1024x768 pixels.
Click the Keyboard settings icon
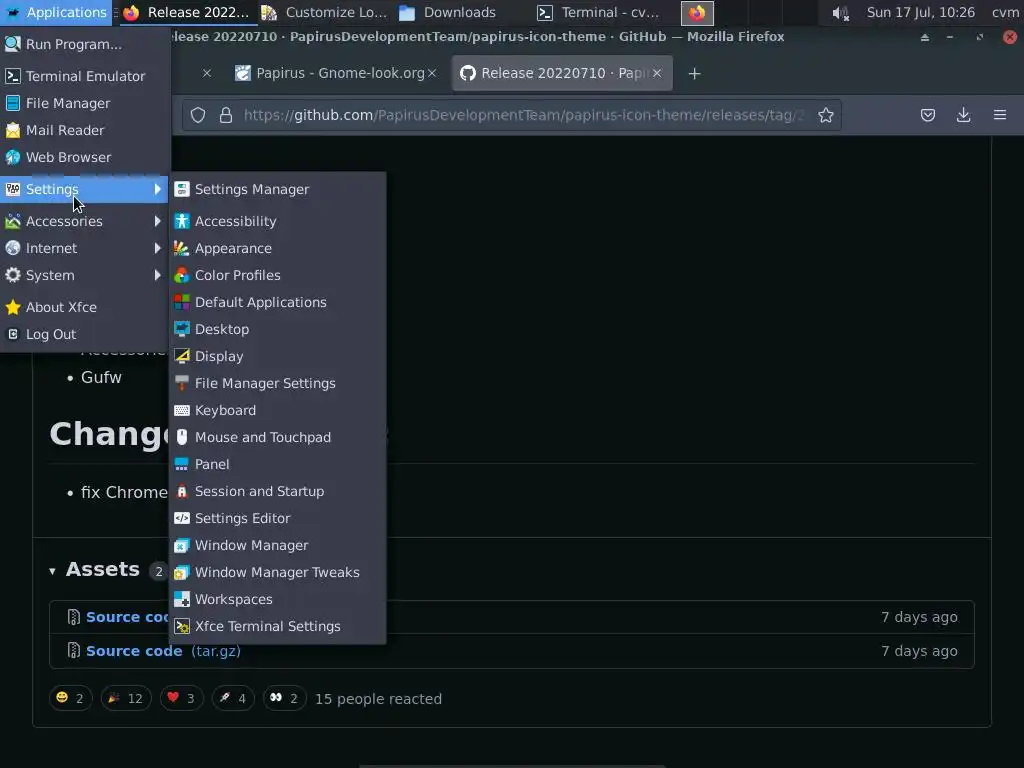tap(182, 410)
